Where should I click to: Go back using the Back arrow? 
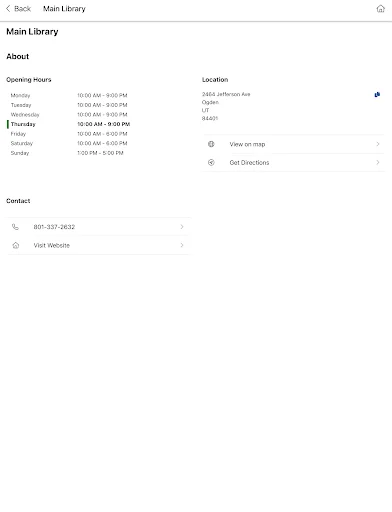[8, 9]
